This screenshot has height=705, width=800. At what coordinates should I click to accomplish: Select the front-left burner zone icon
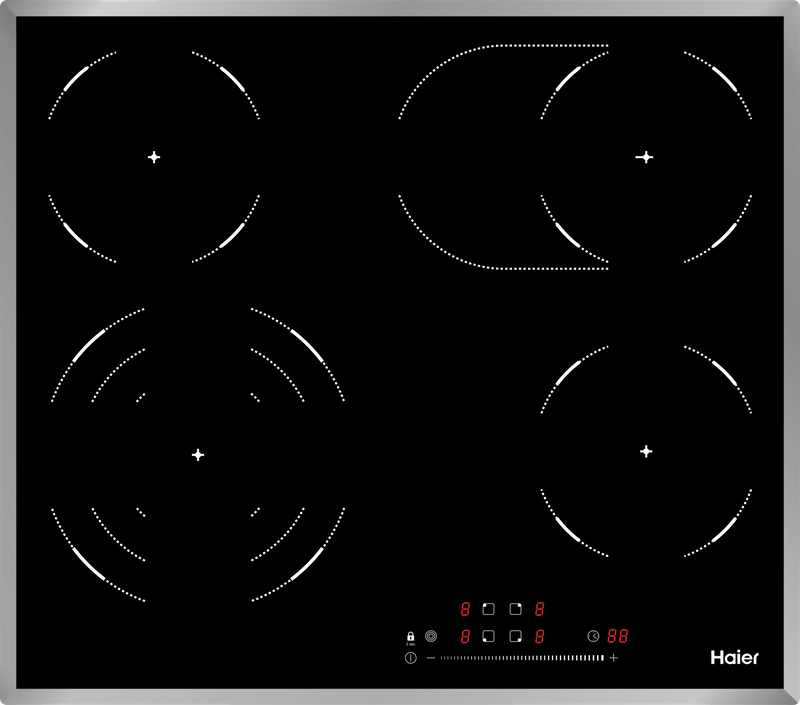click(x=489, y=635)
